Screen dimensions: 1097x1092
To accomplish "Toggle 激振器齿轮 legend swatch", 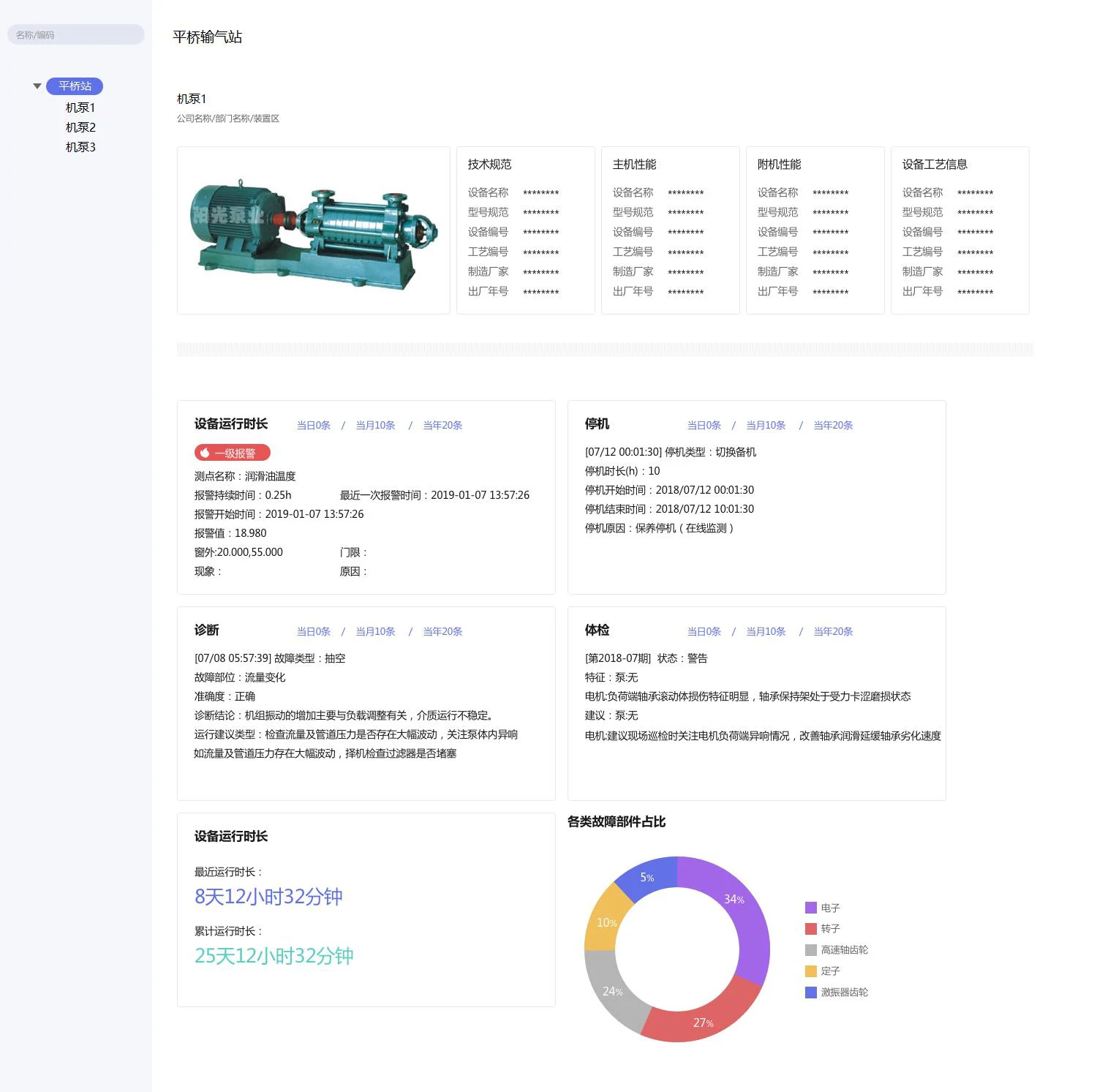I will (x=810, y=993).
